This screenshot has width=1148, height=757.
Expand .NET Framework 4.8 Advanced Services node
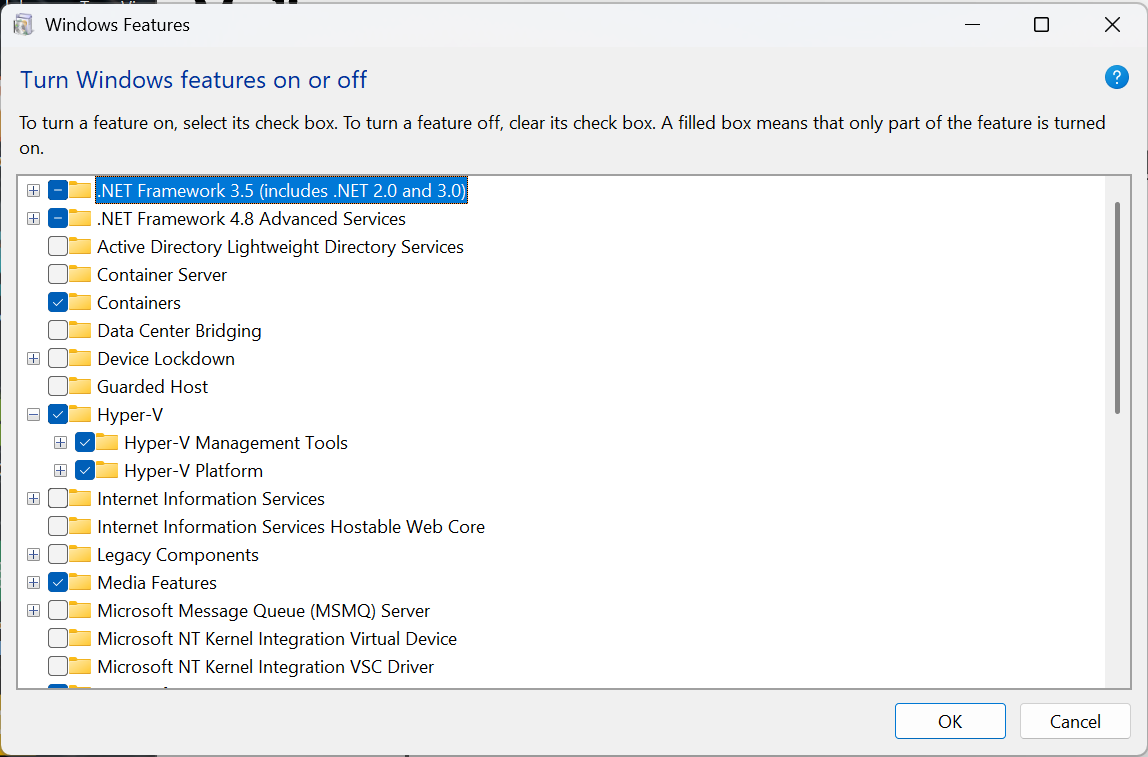[34, 218]
